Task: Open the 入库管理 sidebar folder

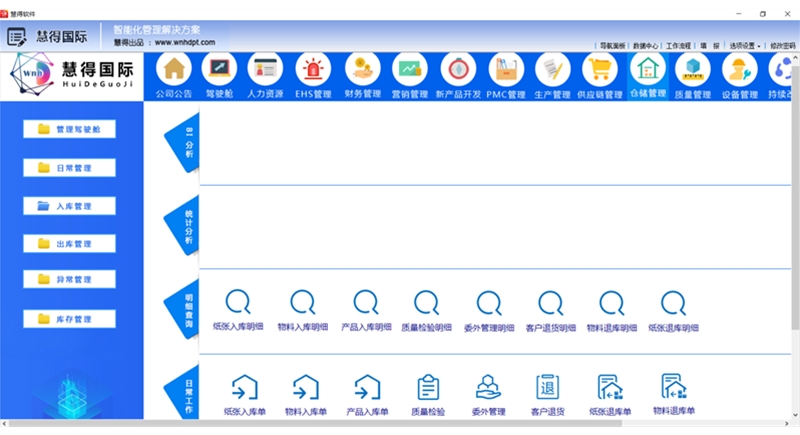Action: point(69,206)
